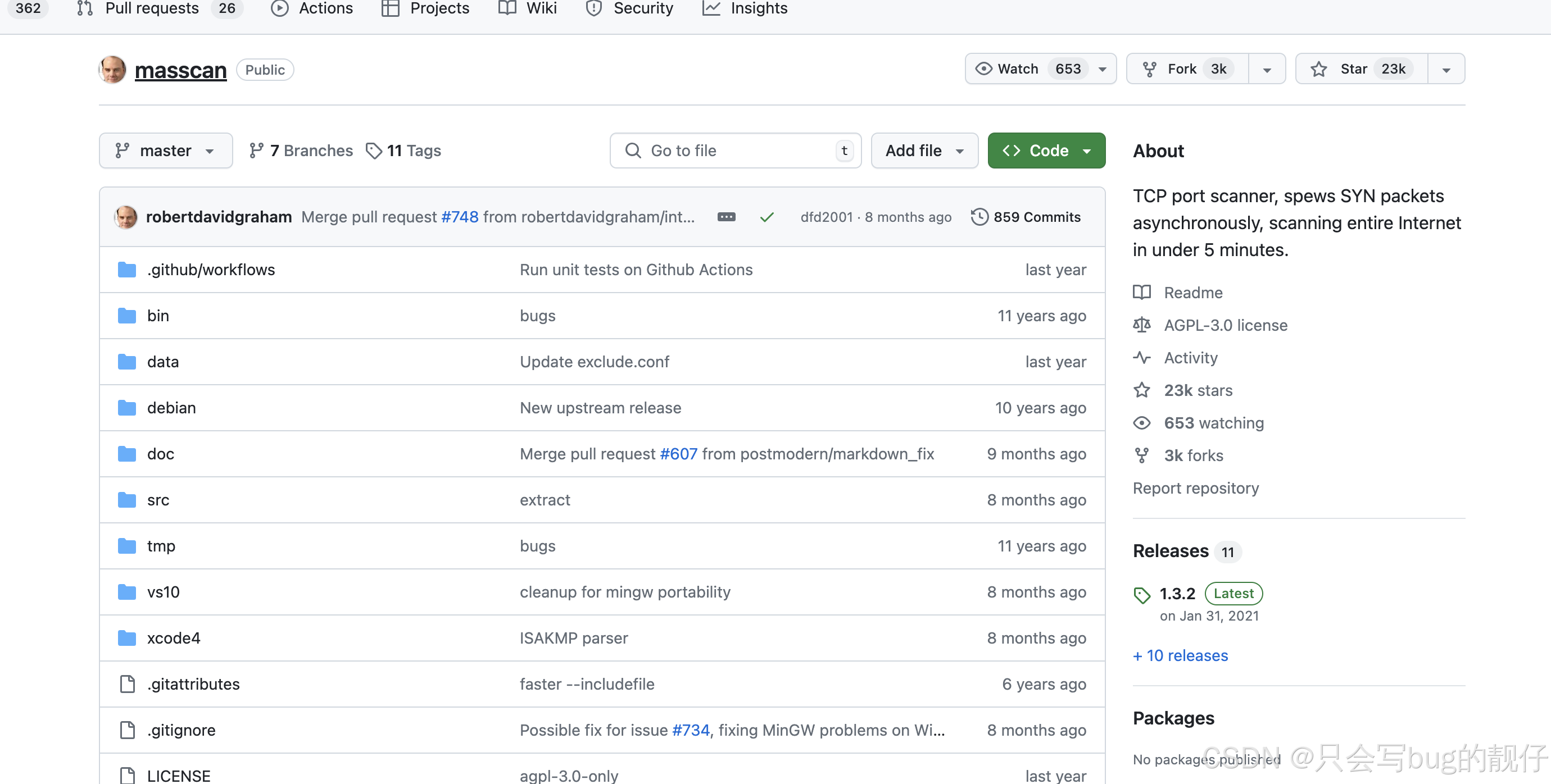Open the Security tab

[629, 8]
